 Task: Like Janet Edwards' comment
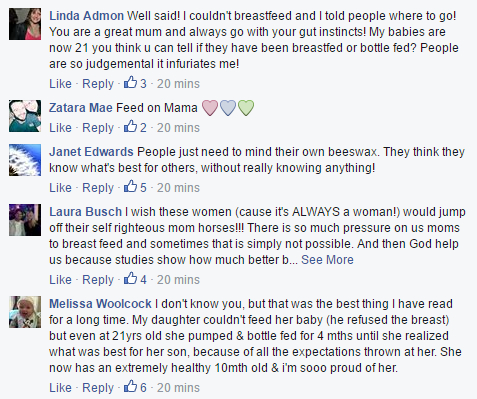60,187
